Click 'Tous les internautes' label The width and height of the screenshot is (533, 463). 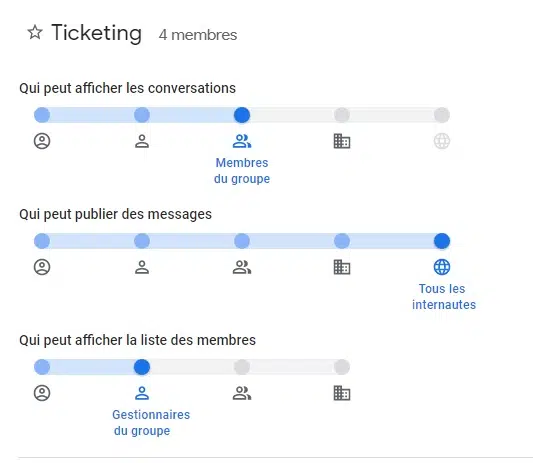444,297
